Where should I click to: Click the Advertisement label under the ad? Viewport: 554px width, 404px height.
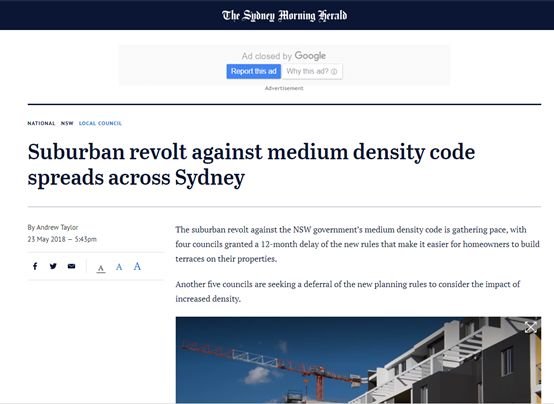coord(284,88)
